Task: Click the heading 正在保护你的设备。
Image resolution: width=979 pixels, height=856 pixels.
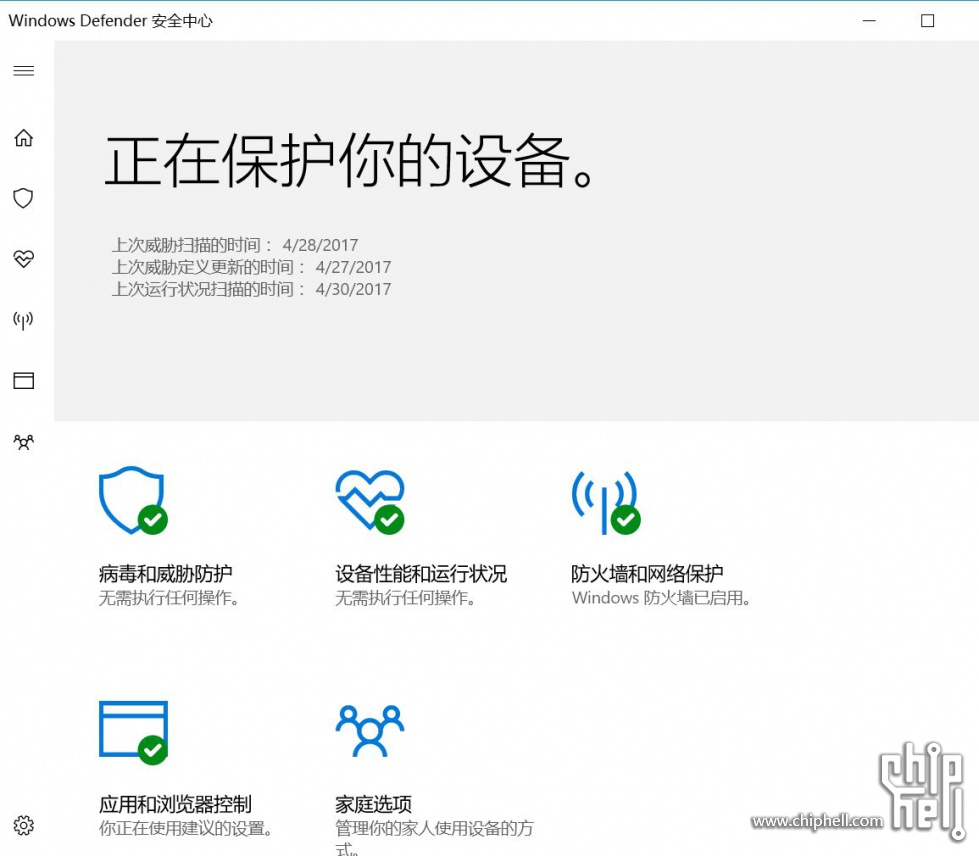Action: (x=348, y=160)
